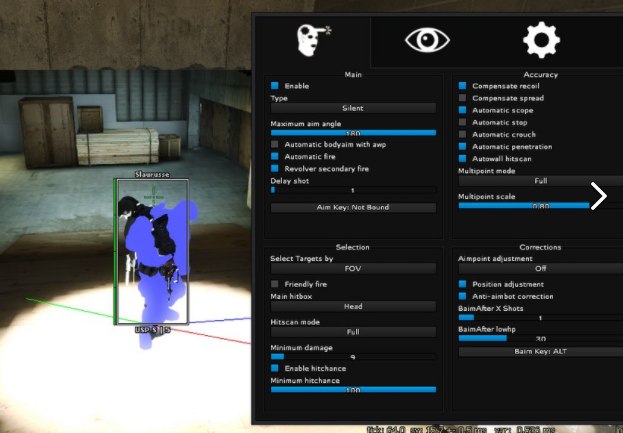This screenshot has height=433, width=623.
Task: Click the Slaurusse player name label
Action: [x=152, y=174]
